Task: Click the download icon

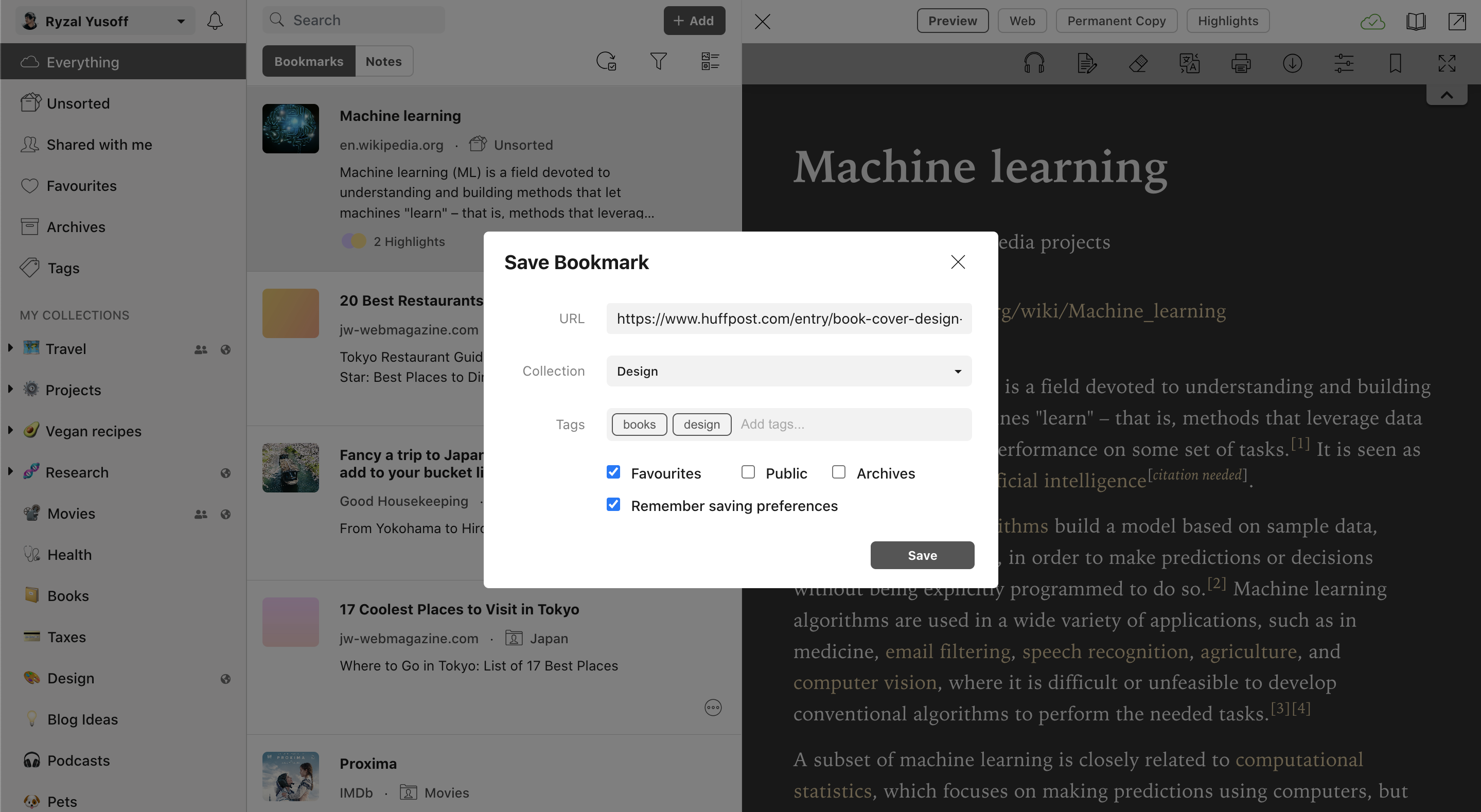Action: pos(1292,63)
